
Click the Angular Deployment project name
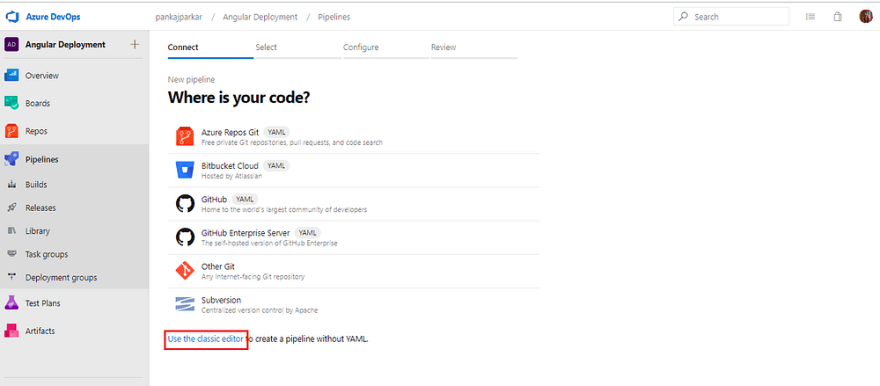coord(65,44)
